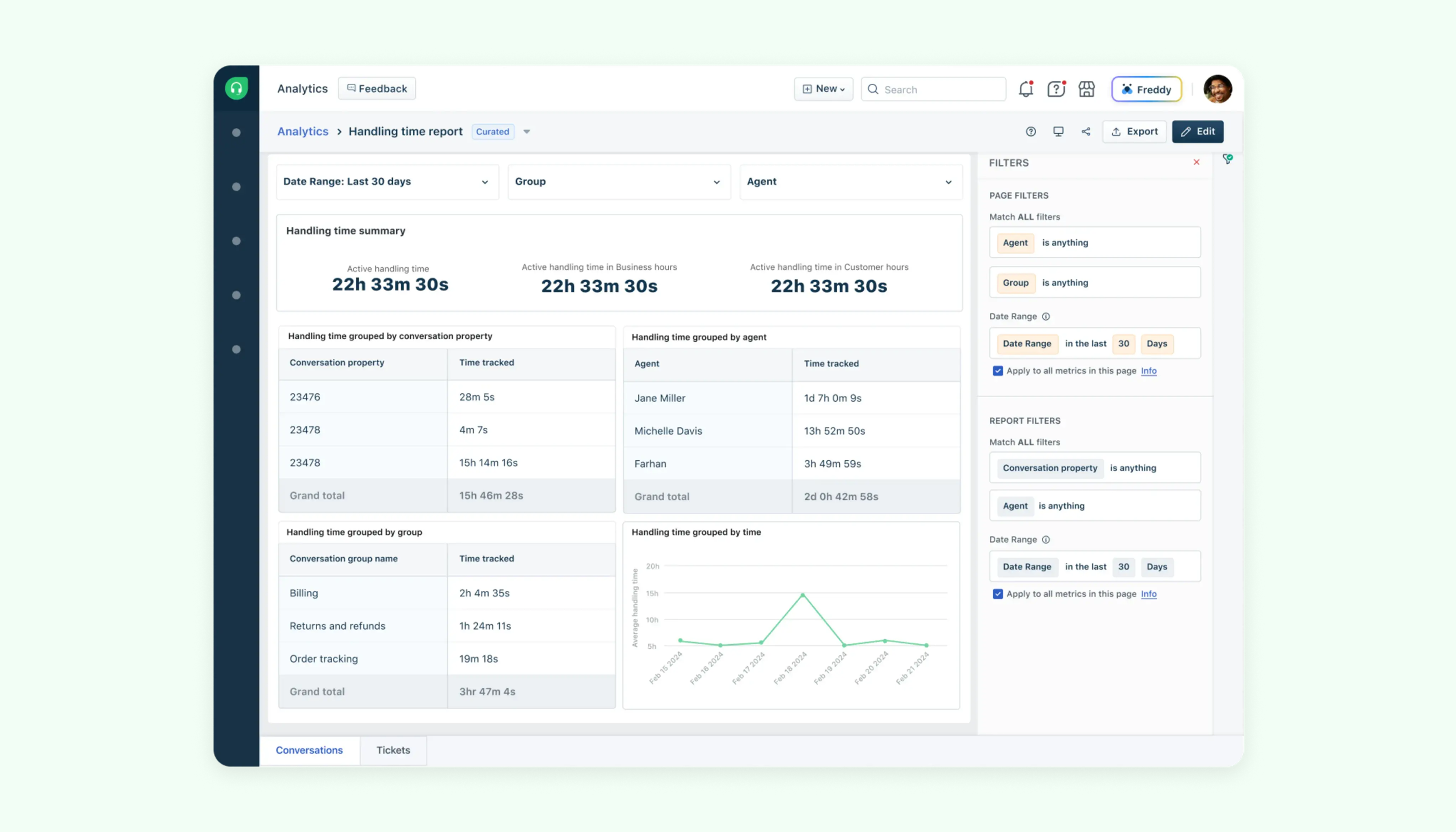The height and width of the screenshot is (832, 1456).
Task: Click the share report icon
Action: [x=1086, y=132]
